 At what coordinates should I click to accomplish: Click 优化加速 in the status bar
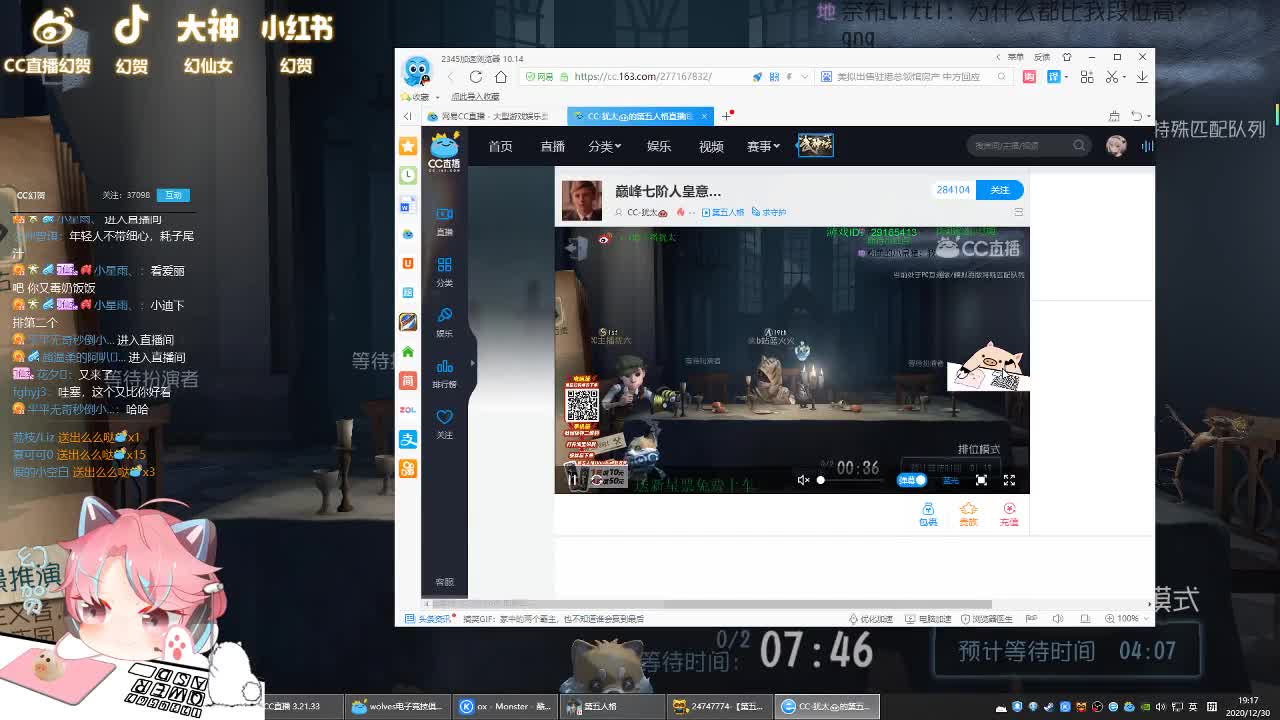point(871,619)
